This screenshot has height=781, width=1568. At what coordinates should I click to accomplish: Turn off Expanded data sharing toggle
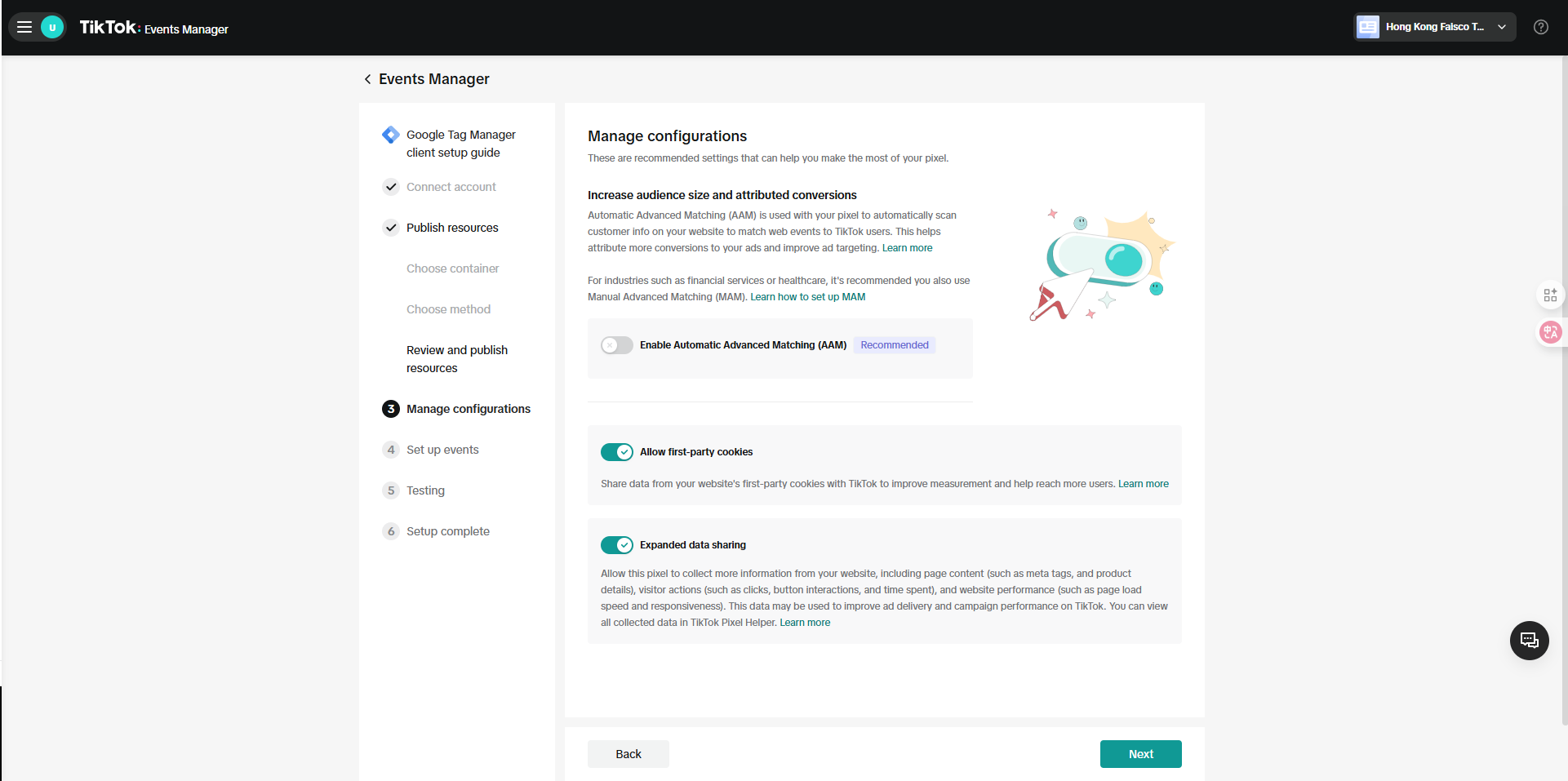coord(617,545)
